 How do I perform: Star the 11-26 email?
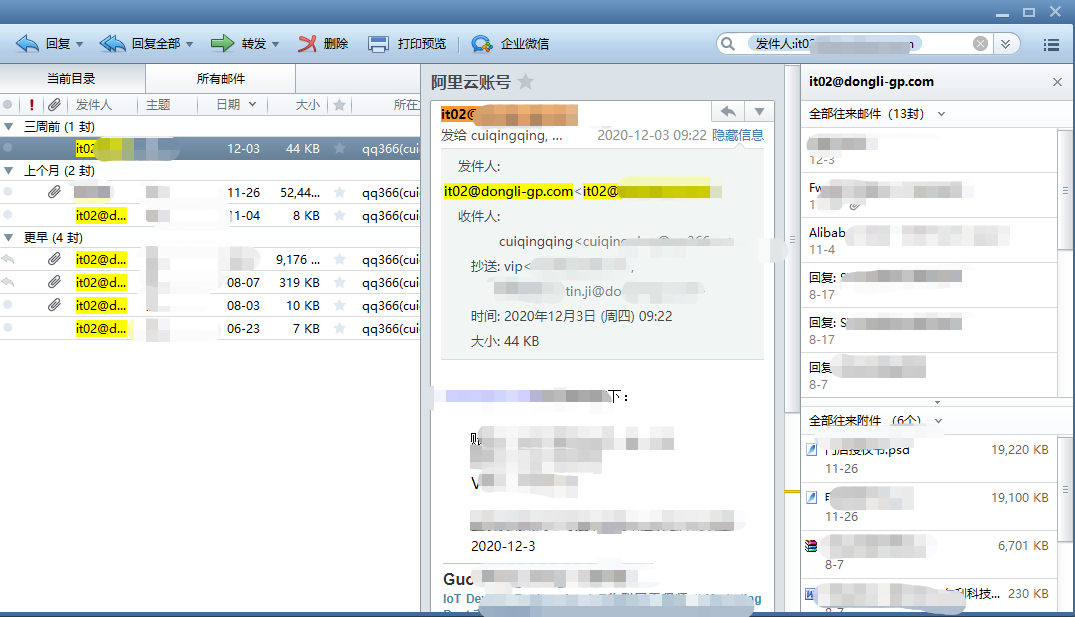[x=339, y=193]
